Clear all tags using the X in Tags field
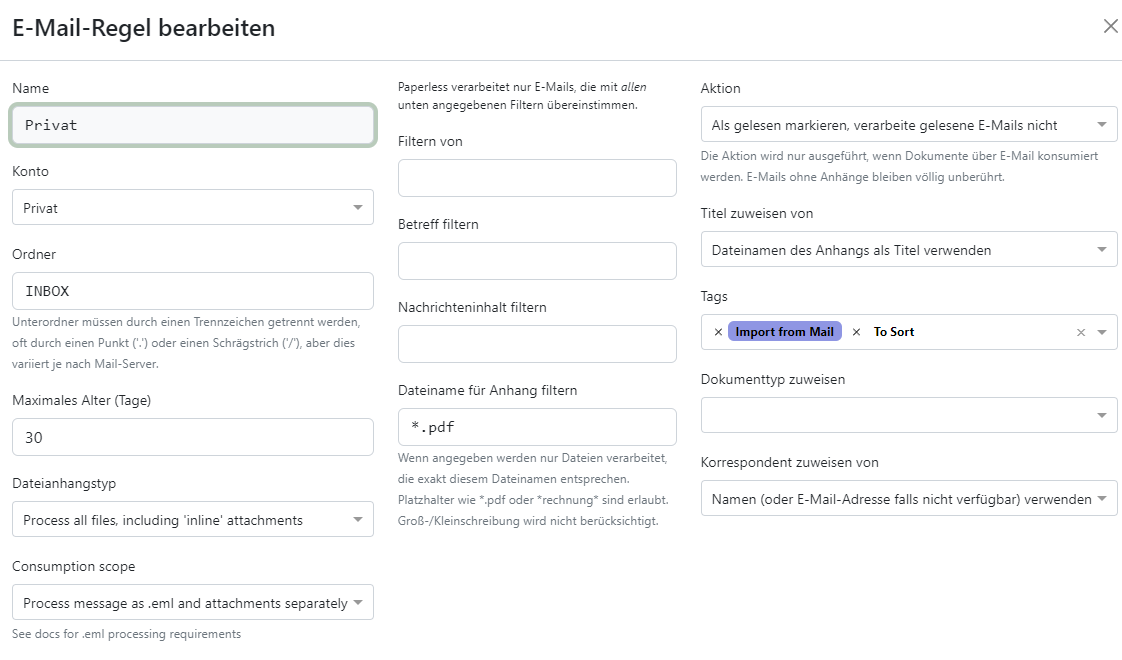The height and width of the screenshot is (660, 1122). coord(1081,331)
